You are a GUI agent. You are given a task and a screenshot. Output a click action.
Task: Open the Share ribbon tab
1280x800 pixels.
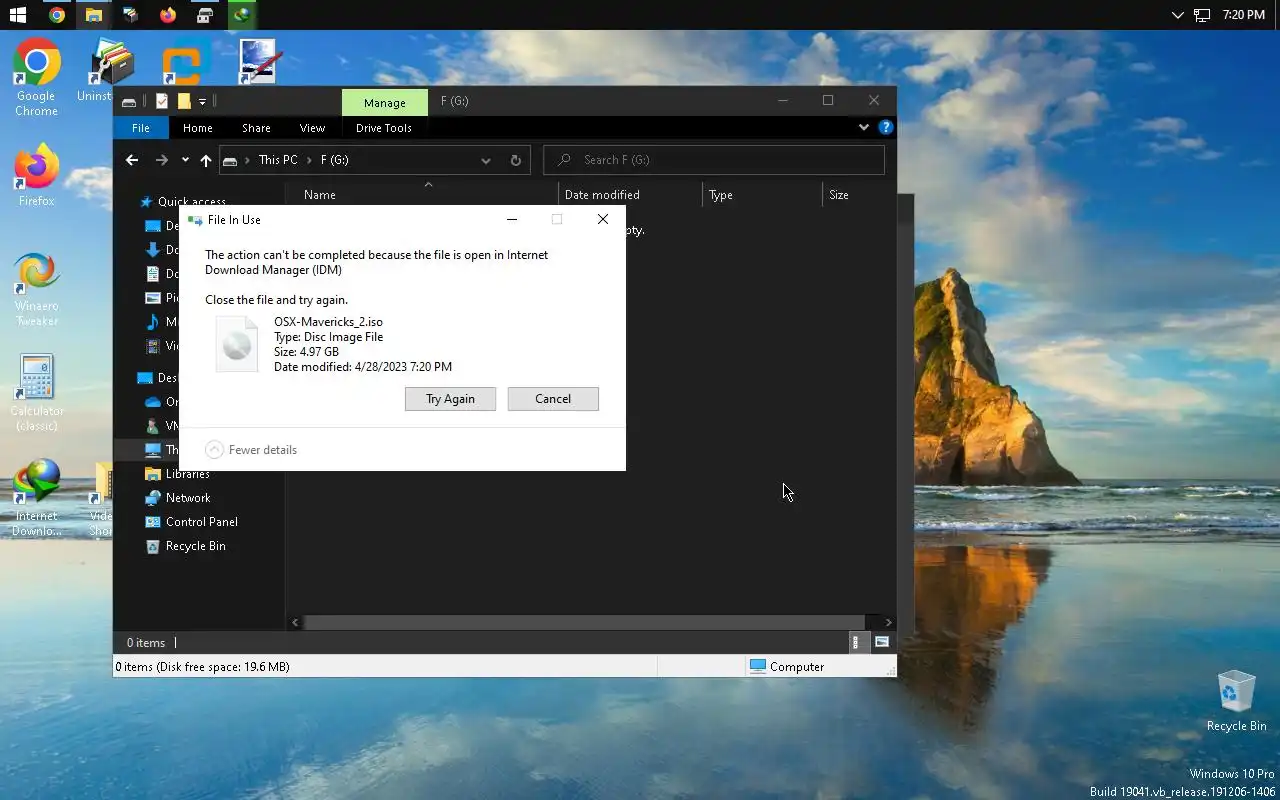coord(256,128)
